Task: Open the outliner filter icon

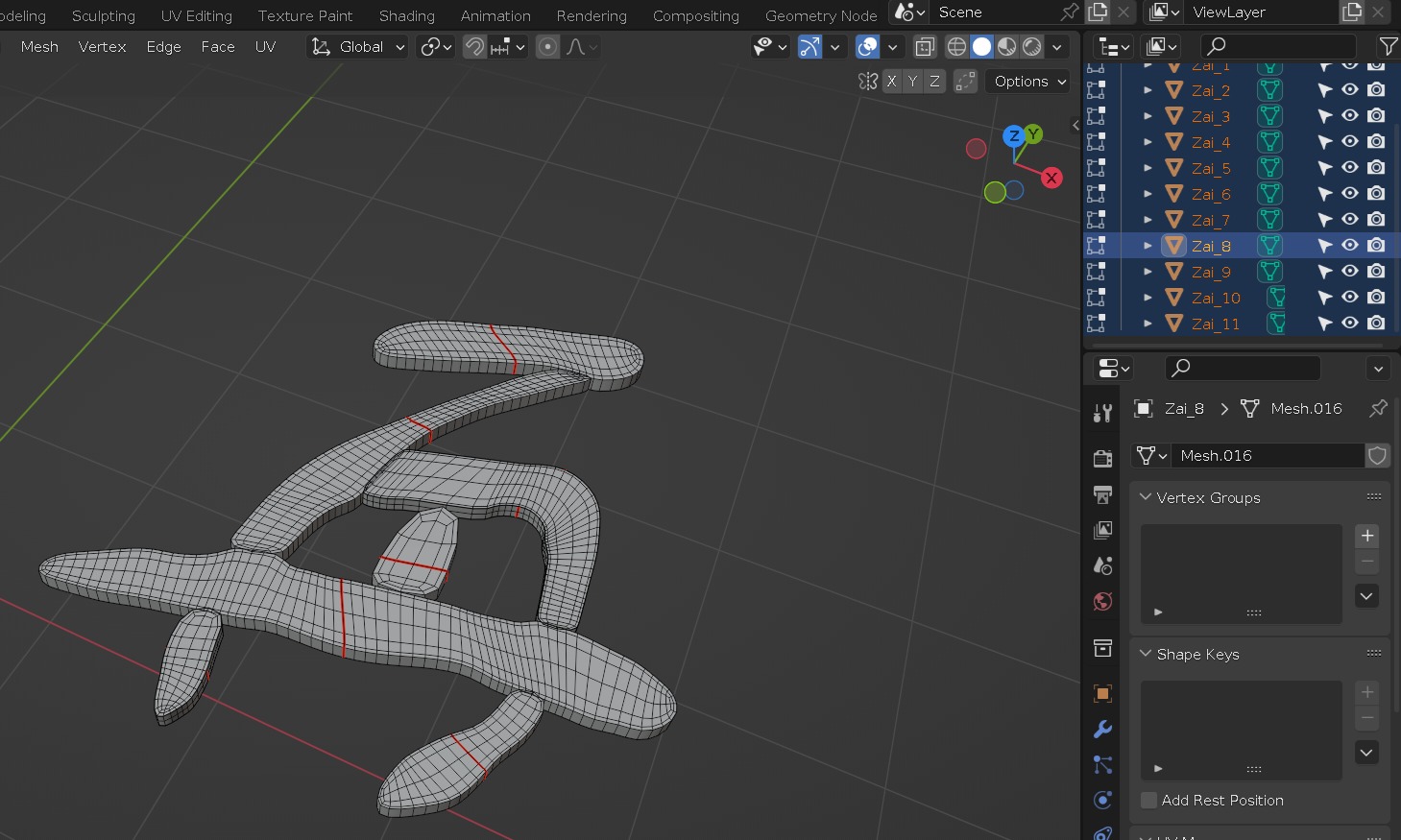Action: (1388, 46)
